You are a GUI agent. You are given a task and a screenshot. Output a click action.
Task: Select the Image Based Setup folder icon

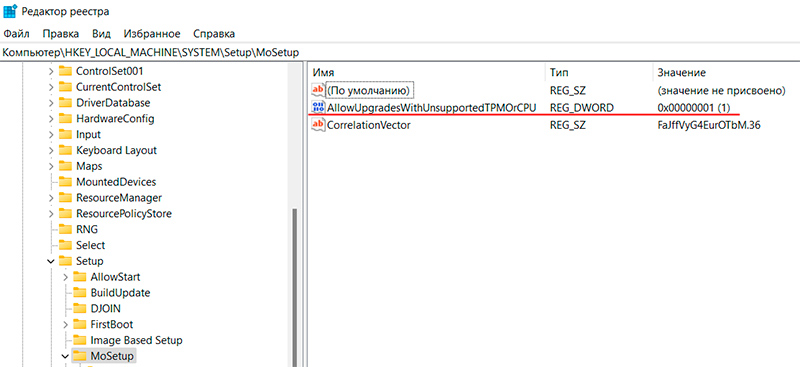[x=80, y=340]
